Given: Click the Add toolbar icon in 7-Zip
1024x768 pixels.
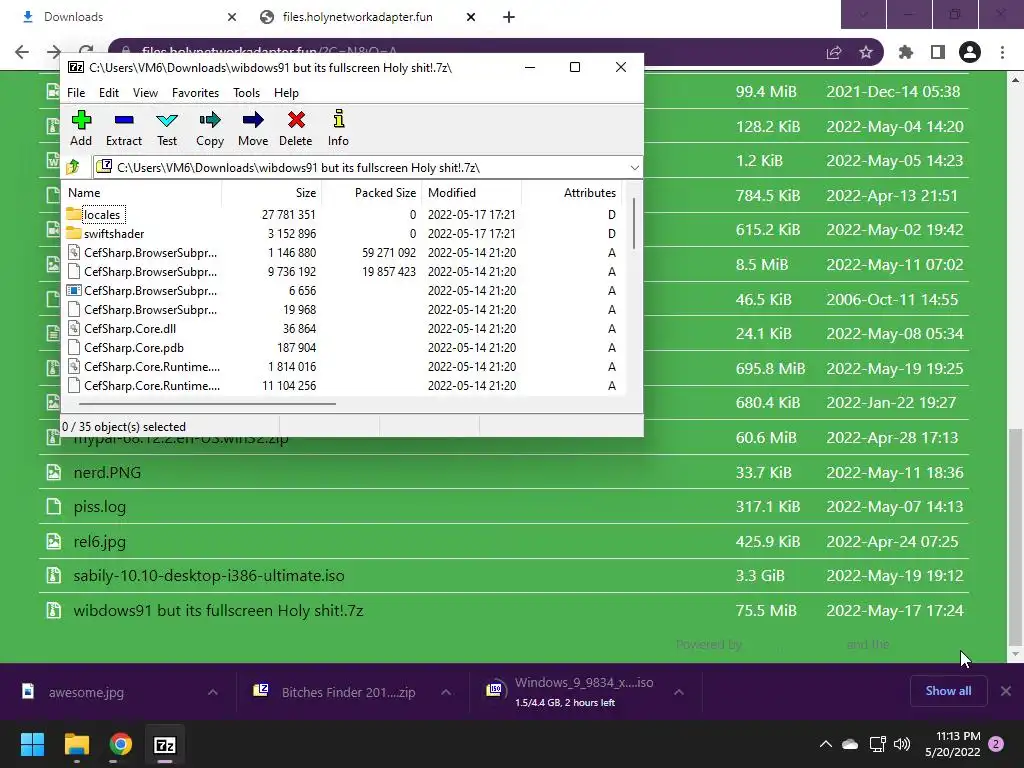Looking at the screenshot, I should pos(81,128).
